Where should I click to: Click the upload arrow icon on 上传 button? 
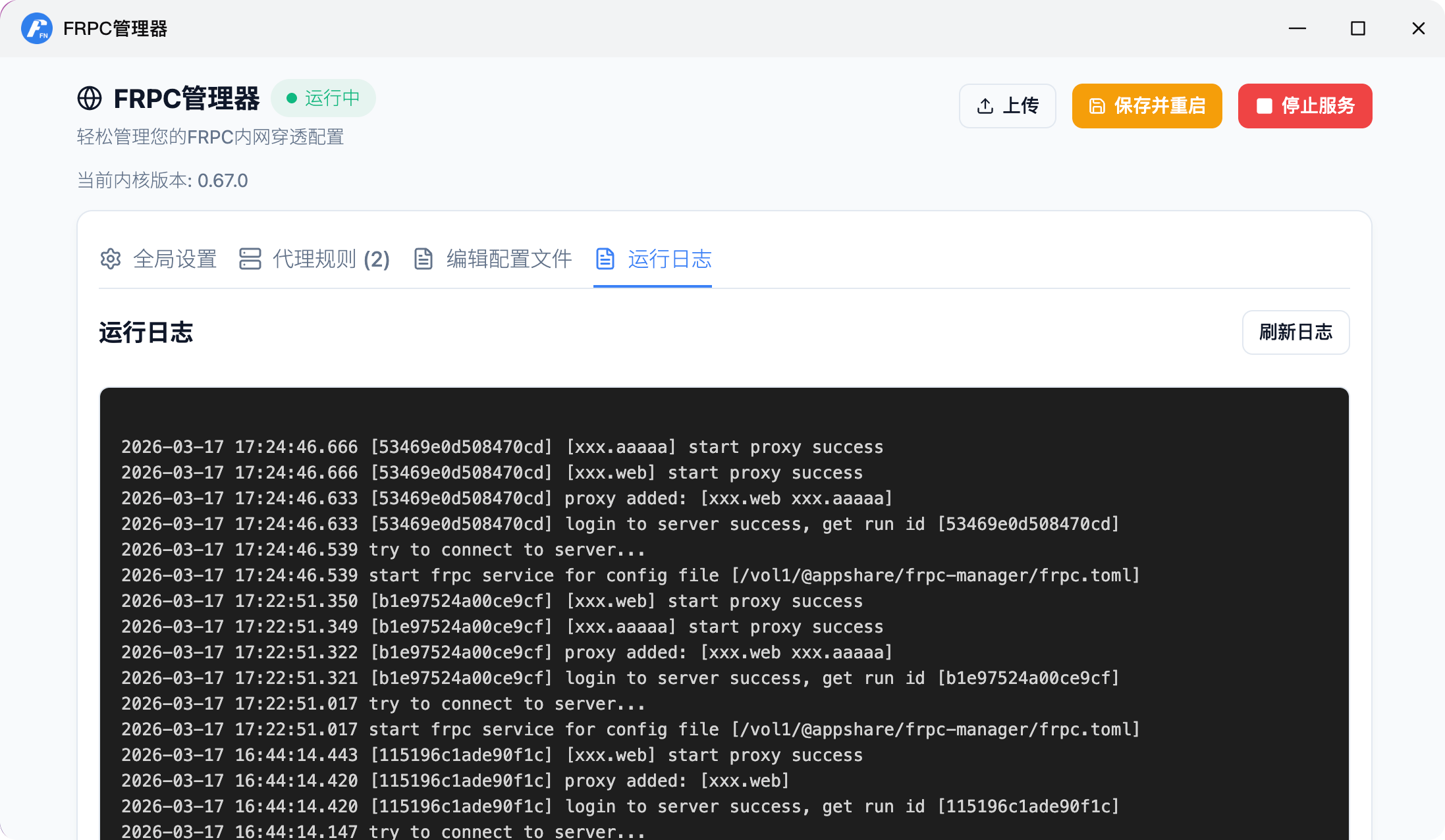(x=985, y=106)
